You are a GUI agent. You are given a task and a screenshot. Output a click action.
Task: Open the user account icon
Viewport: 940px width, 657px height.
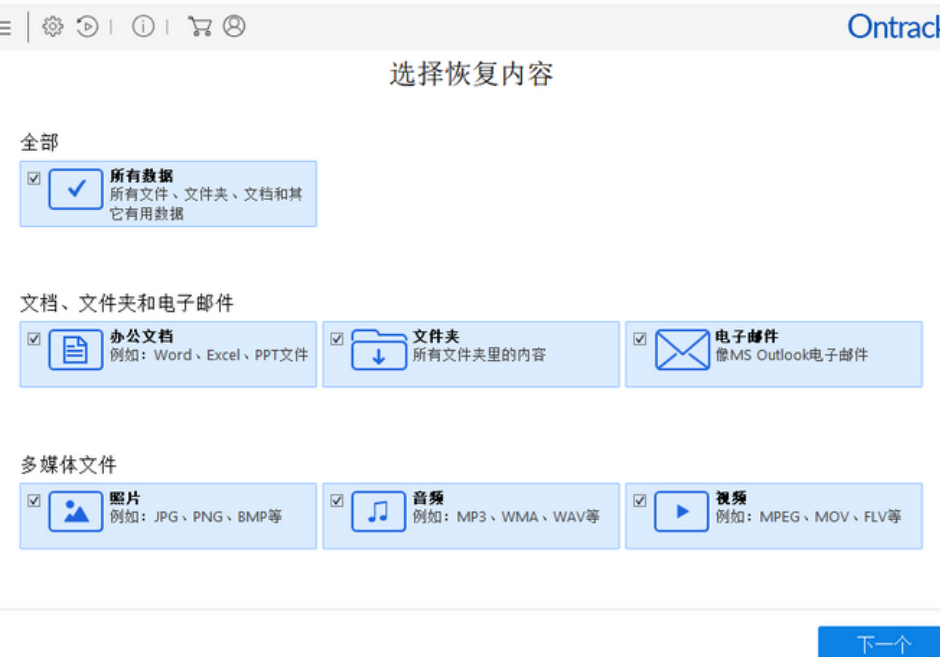(234, 27)
